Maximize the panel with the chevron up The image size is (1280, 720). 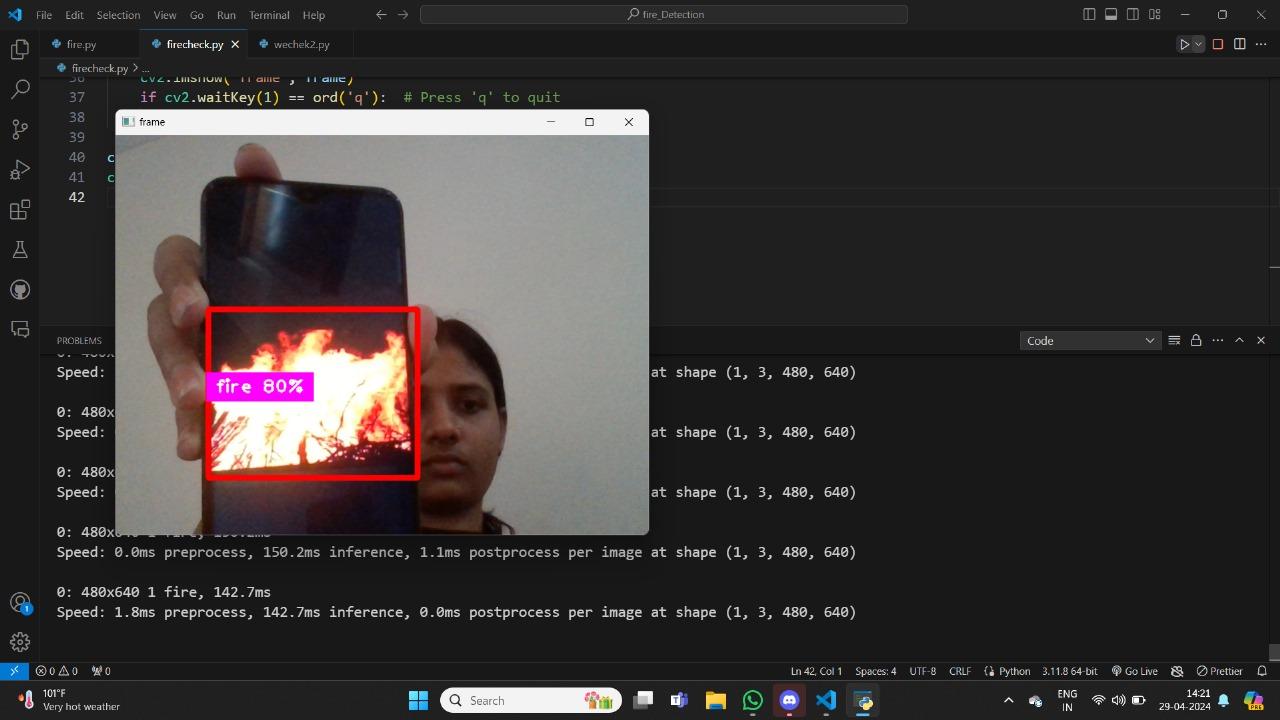coord(1239,340)
